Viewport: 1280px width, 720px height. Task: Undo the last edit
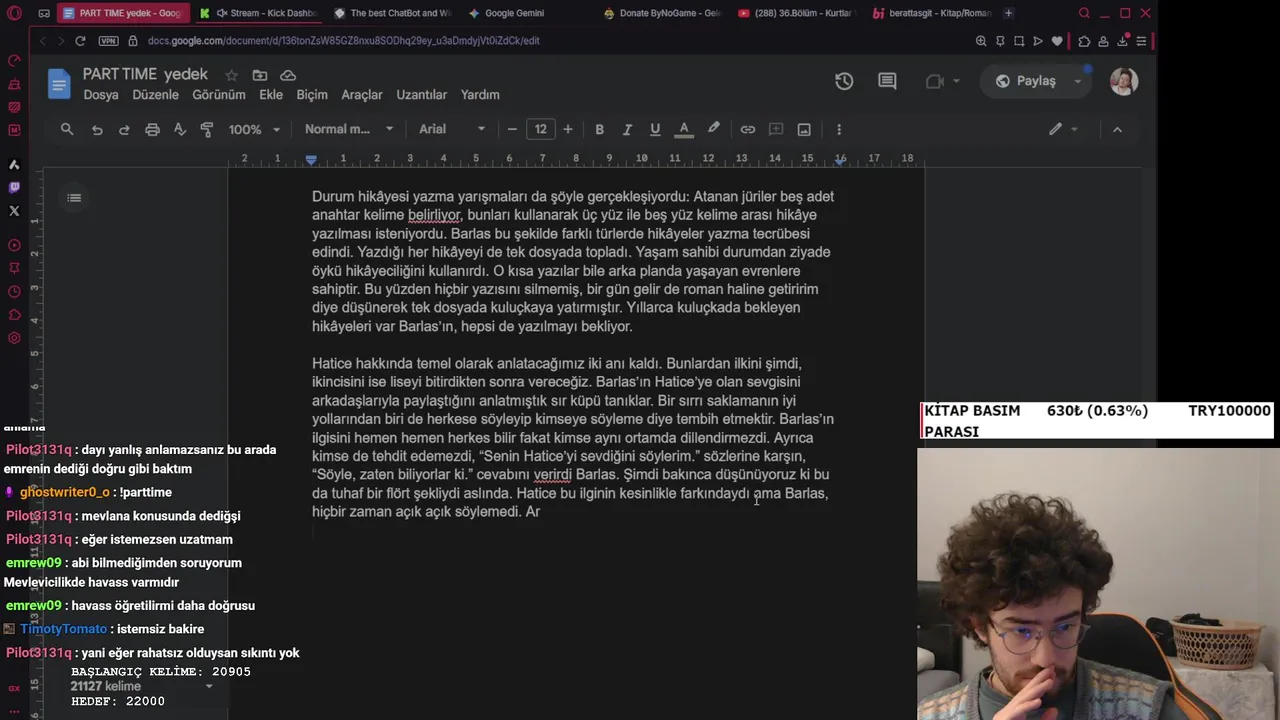97,129
